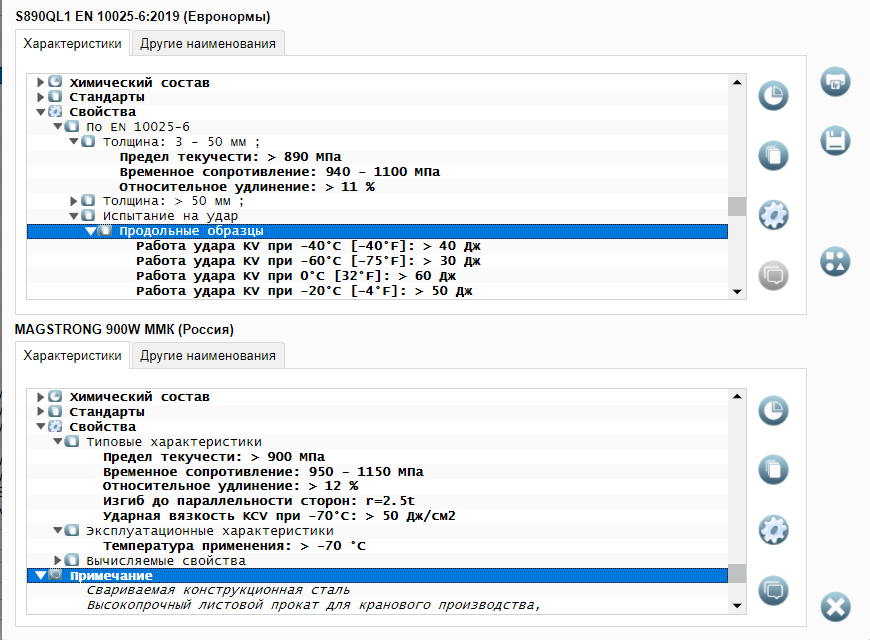Switch to upper Характеристики tab for S890QL1
Viewport: 870px width, 640px height.
coord(72,43)
